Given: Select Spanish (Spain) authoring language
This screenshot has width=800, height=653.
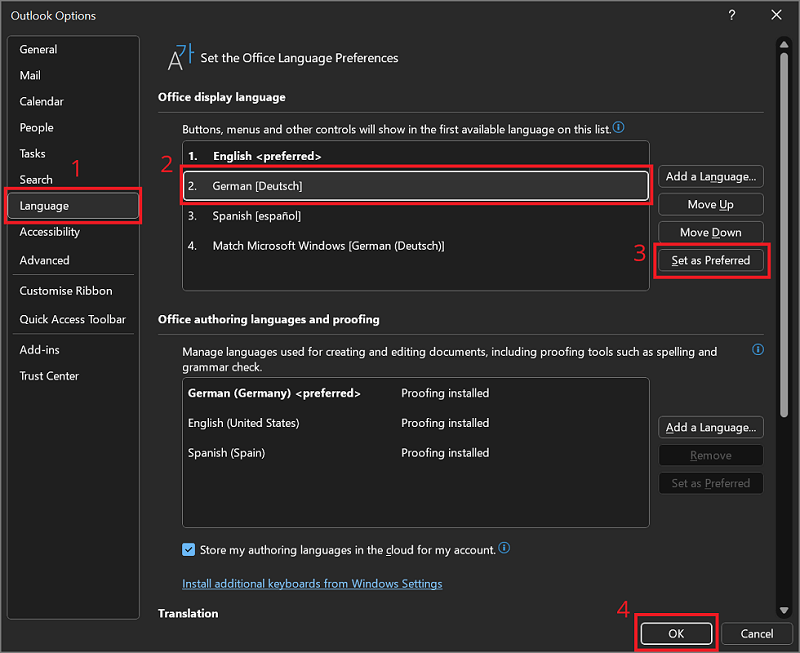Looking at the screenshot, I should pyautogui.click(x=416, y=453).
